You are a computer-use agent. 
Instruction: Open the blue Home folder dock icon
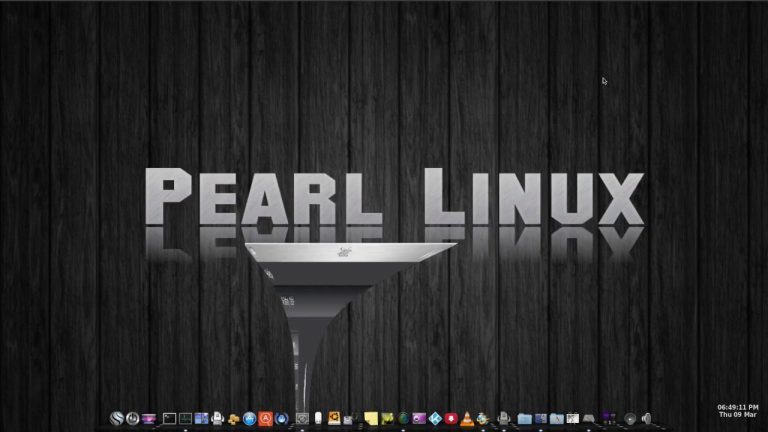[525, 418]
